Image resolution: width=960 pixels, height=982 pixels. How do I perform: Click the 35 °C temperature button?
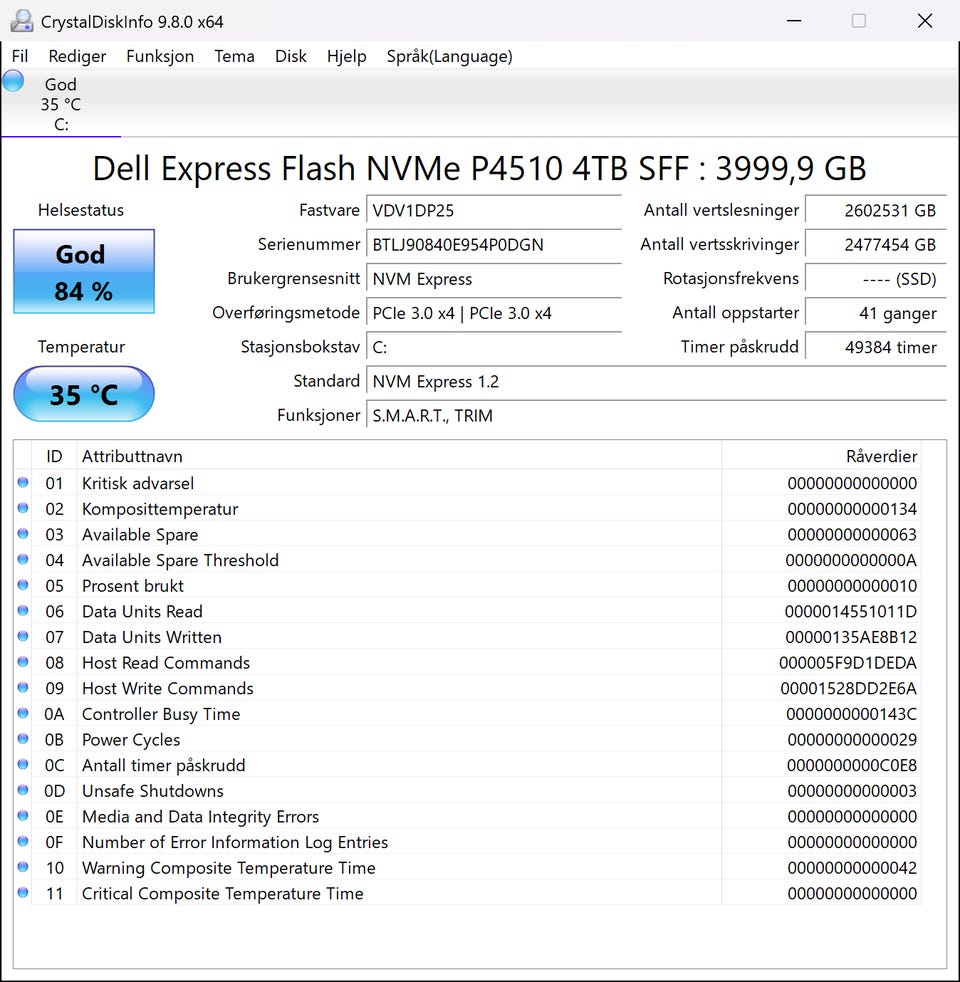tap(84, 394)
